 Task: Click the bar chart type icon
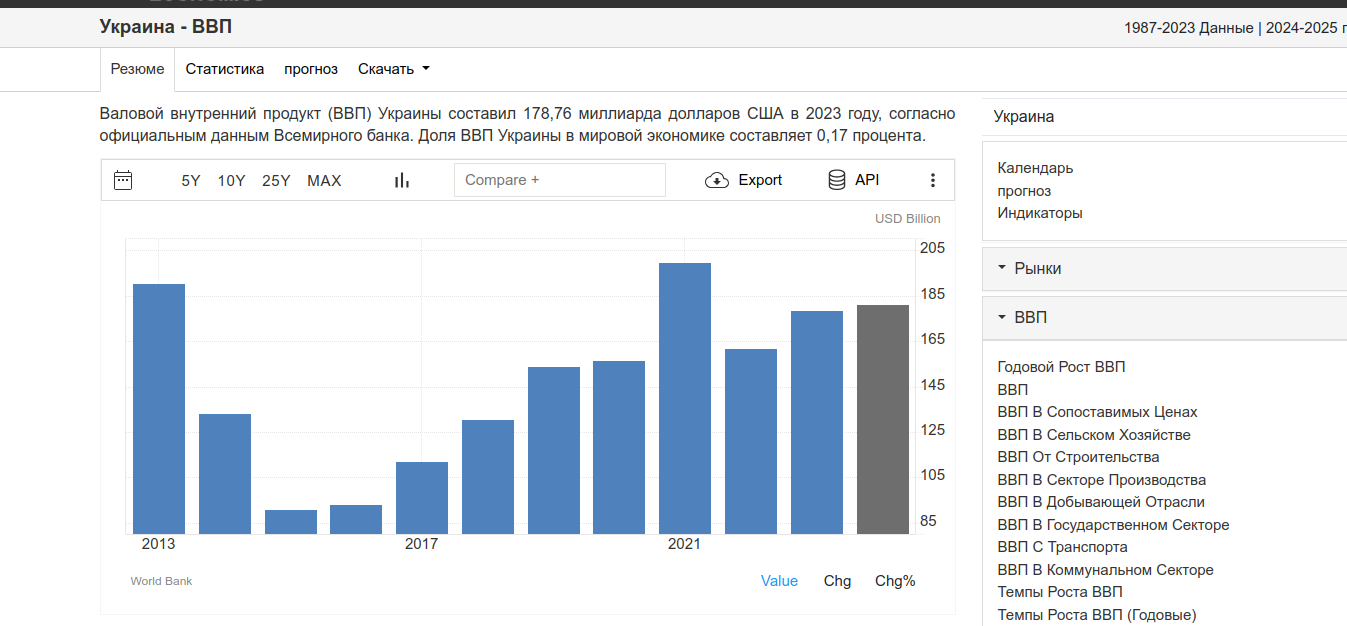pyautogui.click(x=402, y=180)
